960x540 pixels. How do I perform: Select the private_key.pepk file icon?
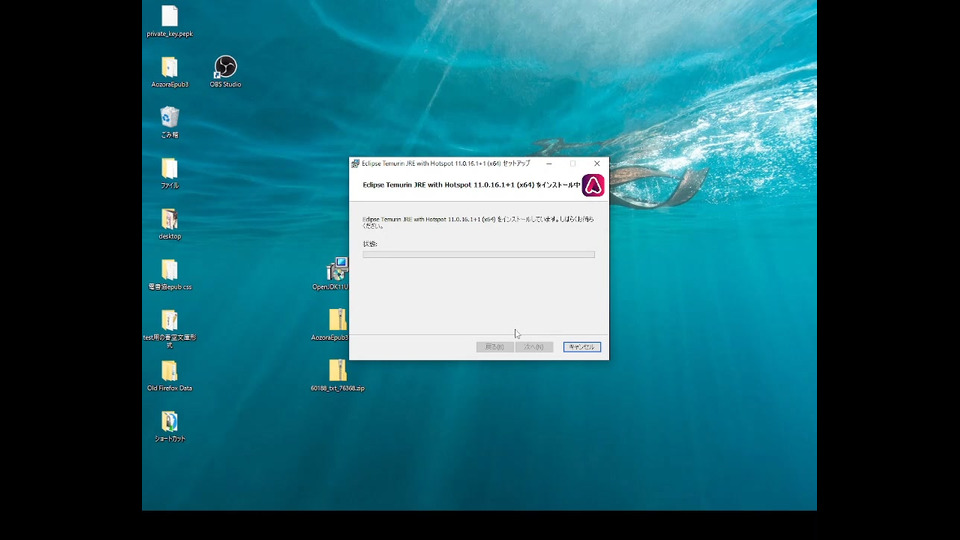coord(170,16)
